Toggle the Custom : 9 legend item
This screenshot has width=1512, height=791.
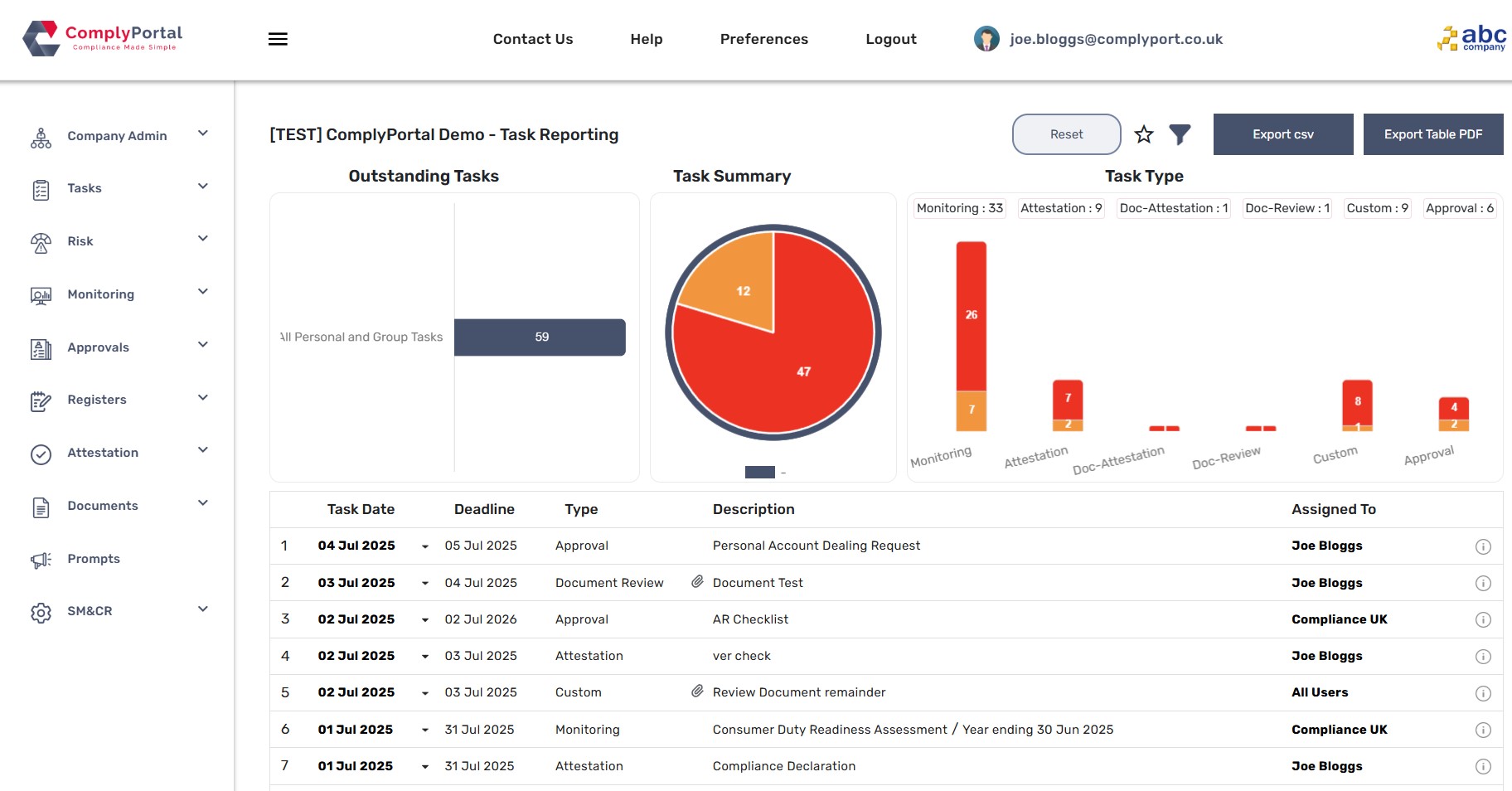1376,208
